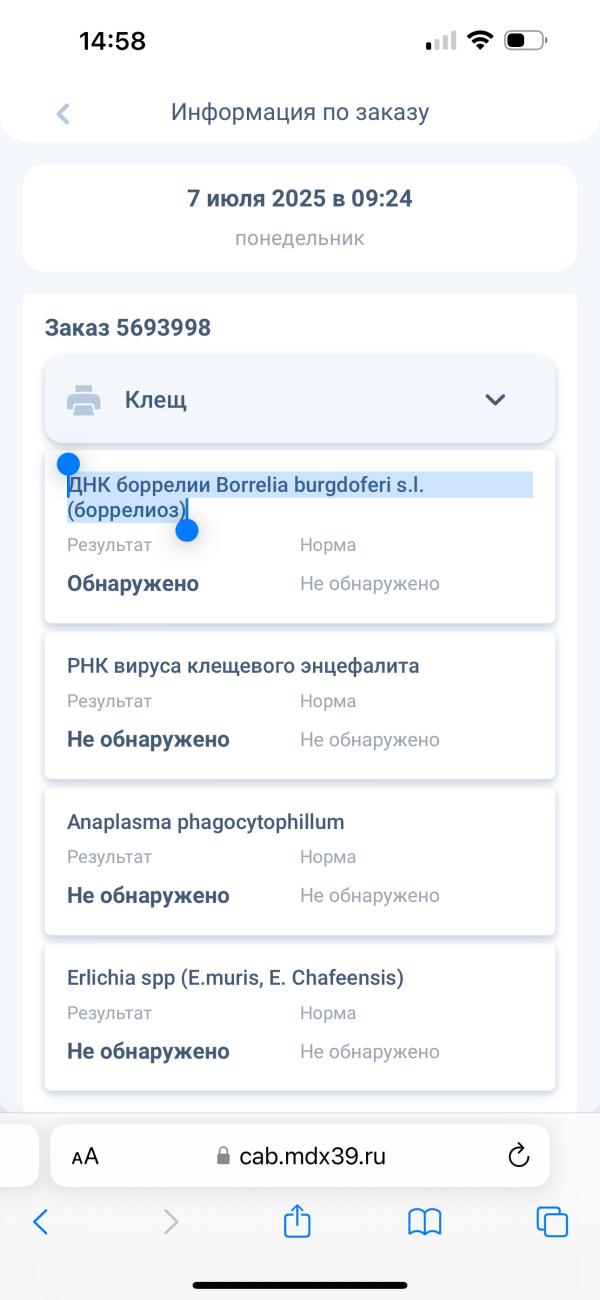Select the Anaplasma phagocytophillum result card

tap(300, 861)
